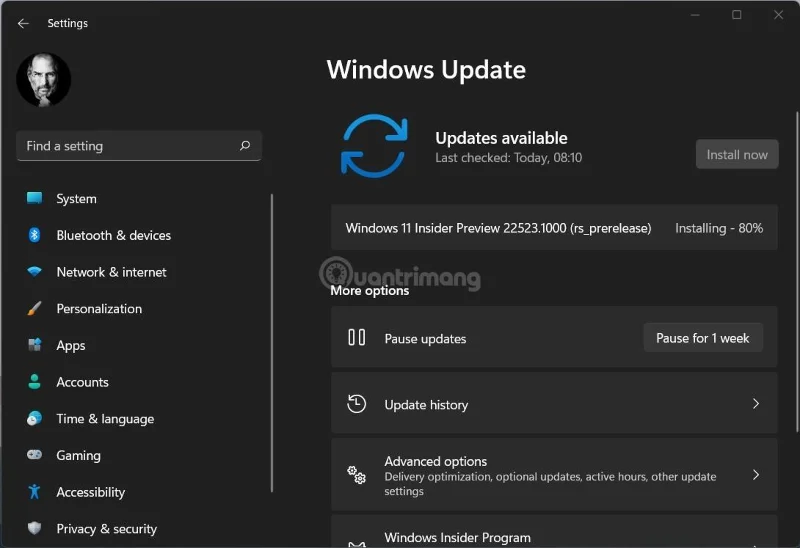800x548 pixels.
Task: Go back using the arrow icon
Action: (x=23, y=23)
